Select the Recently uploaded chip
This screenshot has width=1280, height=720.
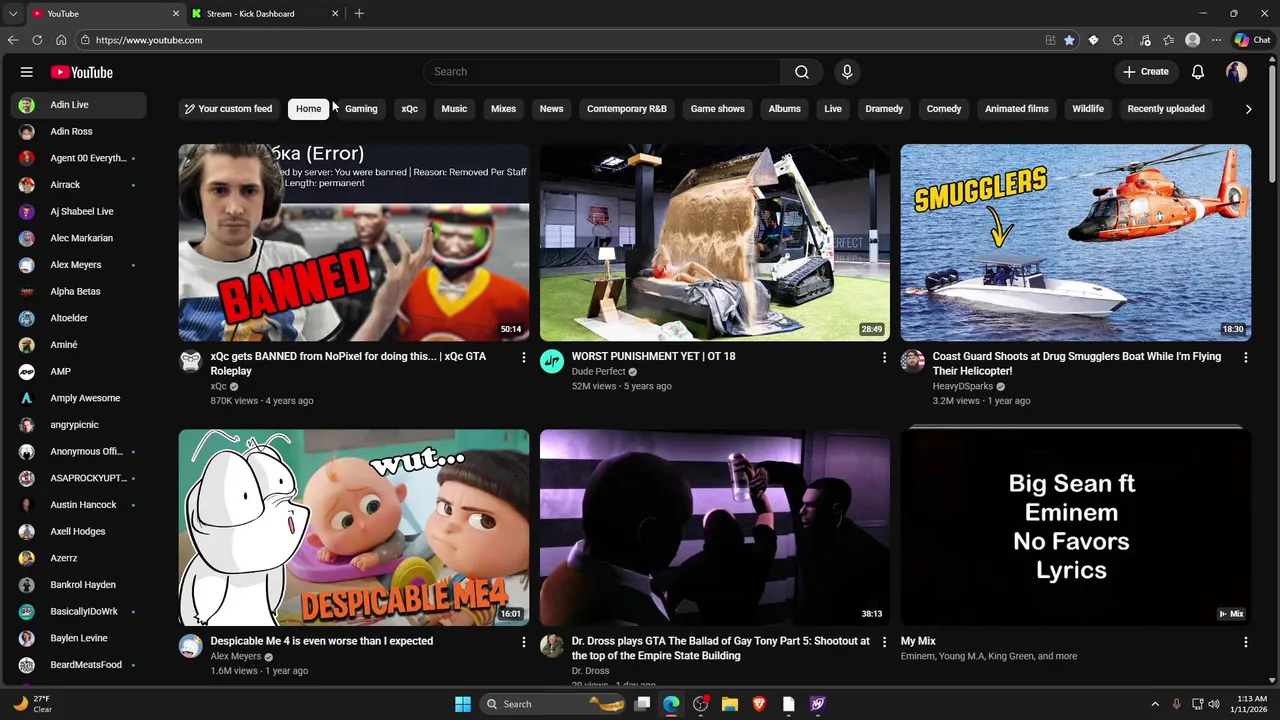point(1166,109)
